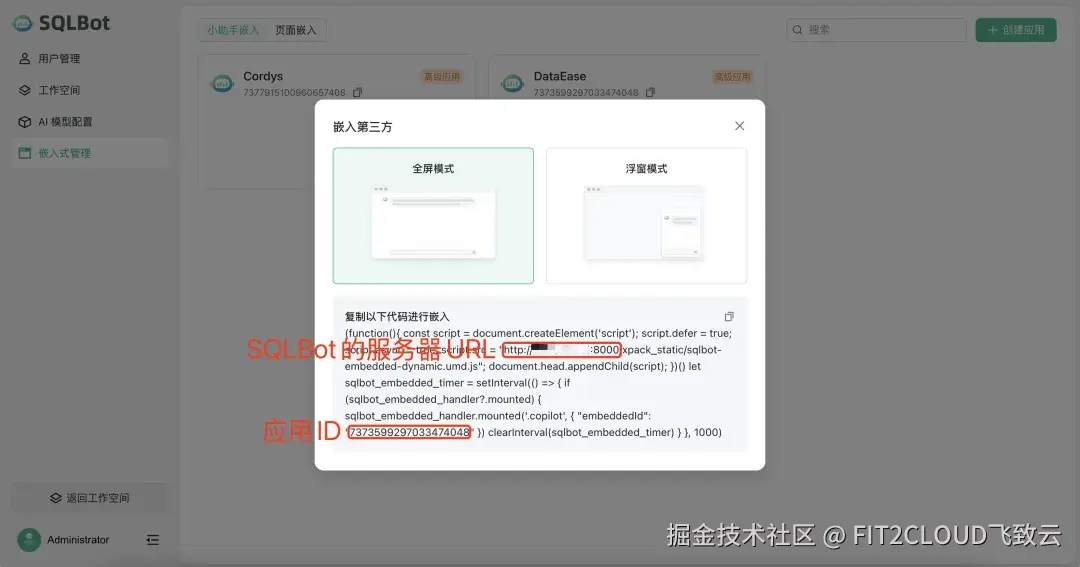Screen dimensions: 1080x567
Task: Click the Administrator username
Action: point(78,540)
